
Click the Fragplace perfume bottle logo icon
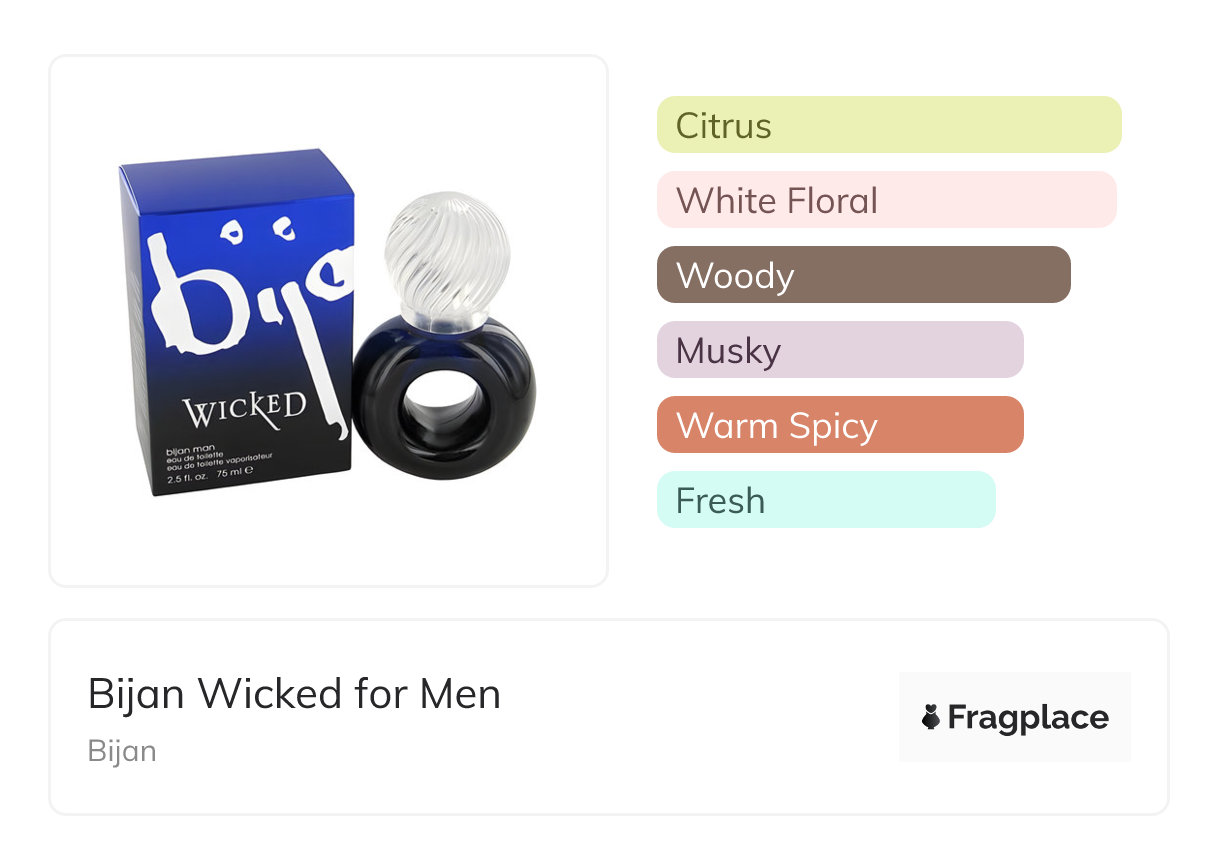931,717
